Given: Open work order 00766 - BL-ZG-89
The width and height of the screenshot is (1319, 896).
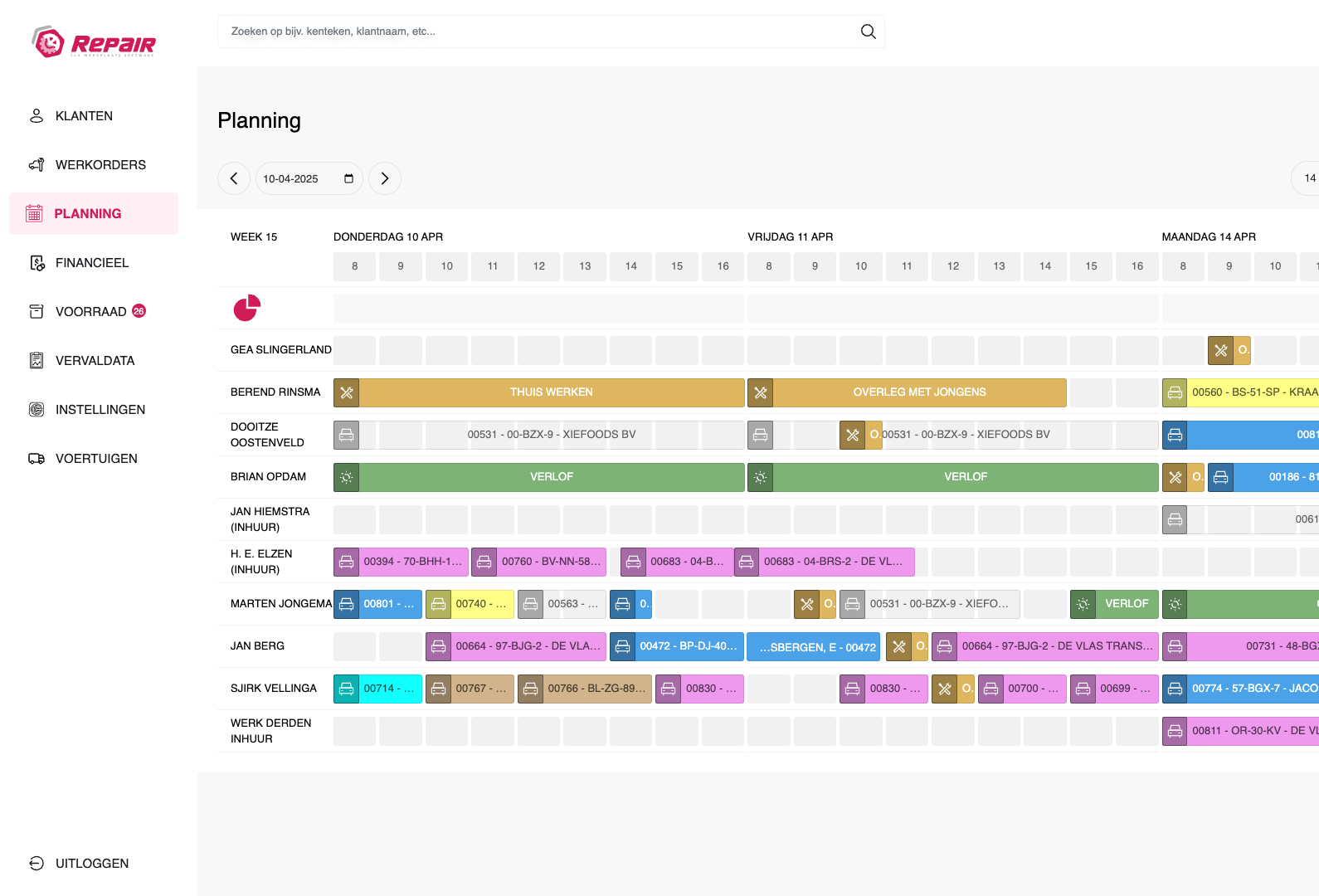Looking at the screenshot, I should pyautogui.click(x=596, y=689).
